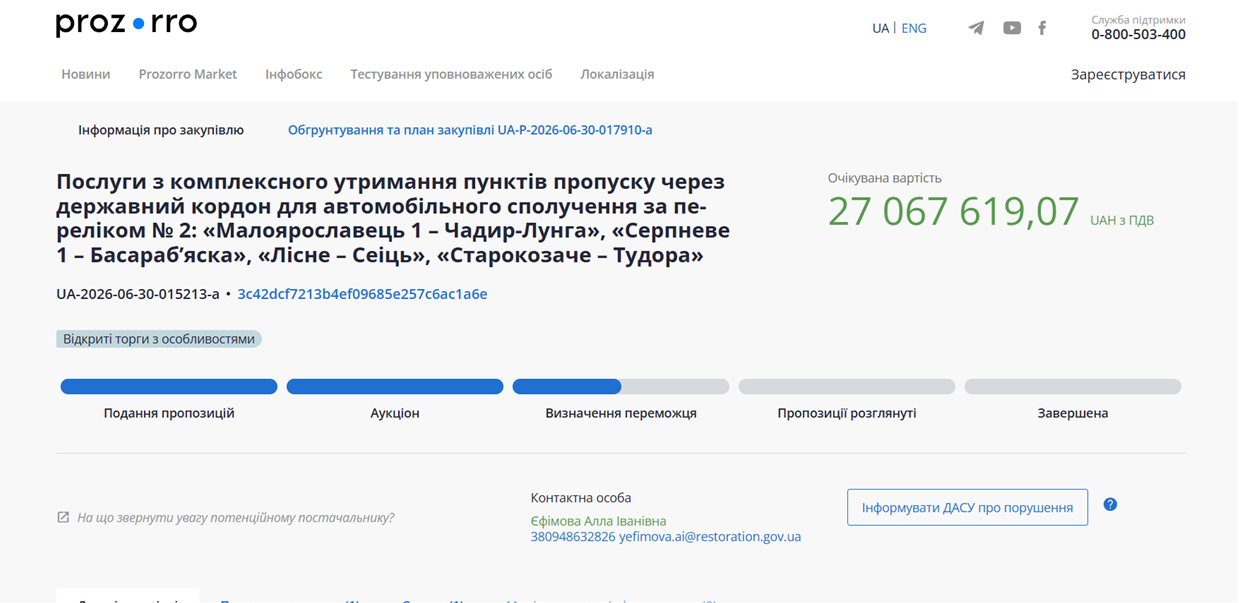Open the Telegram channel icon

click(976, 28)
